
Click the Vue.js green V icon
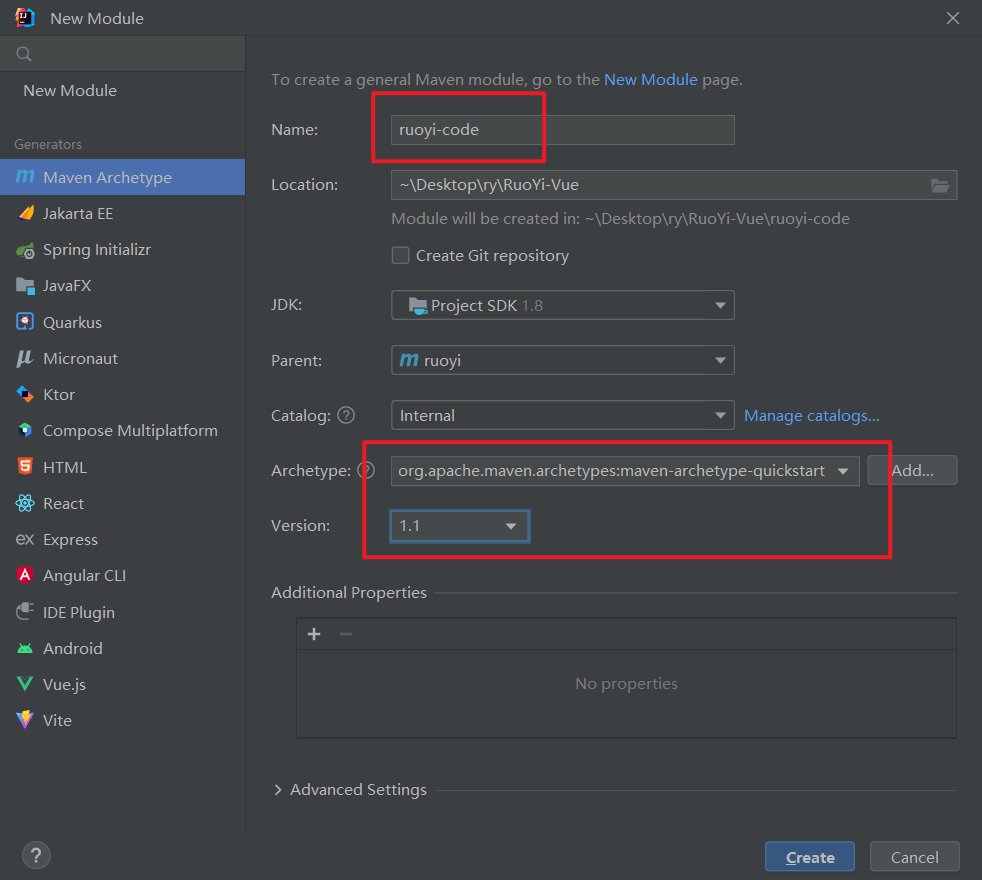click(x=25, y=684)
